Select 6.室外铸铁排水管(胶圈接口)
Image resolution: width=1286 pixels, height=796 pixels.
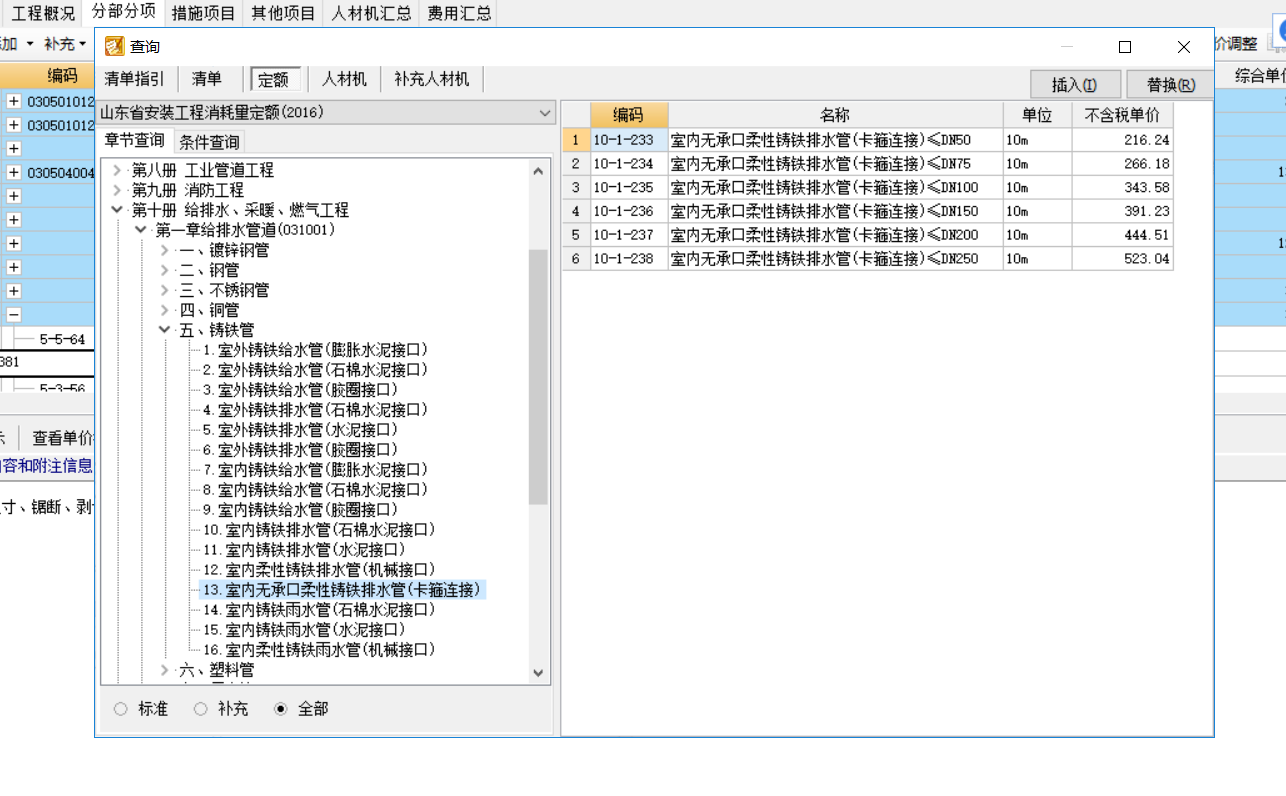(x=300, y=450)
